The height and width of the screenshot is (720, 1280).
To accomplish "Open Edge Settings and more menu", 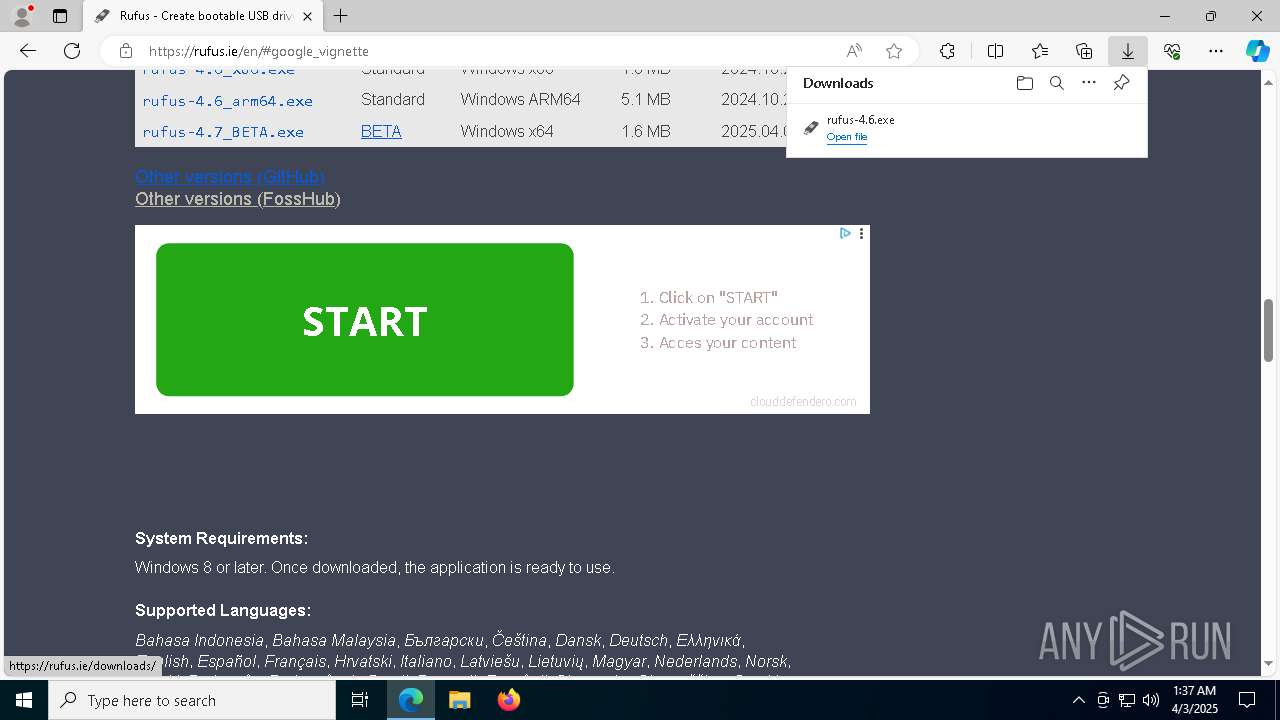I will 1216,51.
